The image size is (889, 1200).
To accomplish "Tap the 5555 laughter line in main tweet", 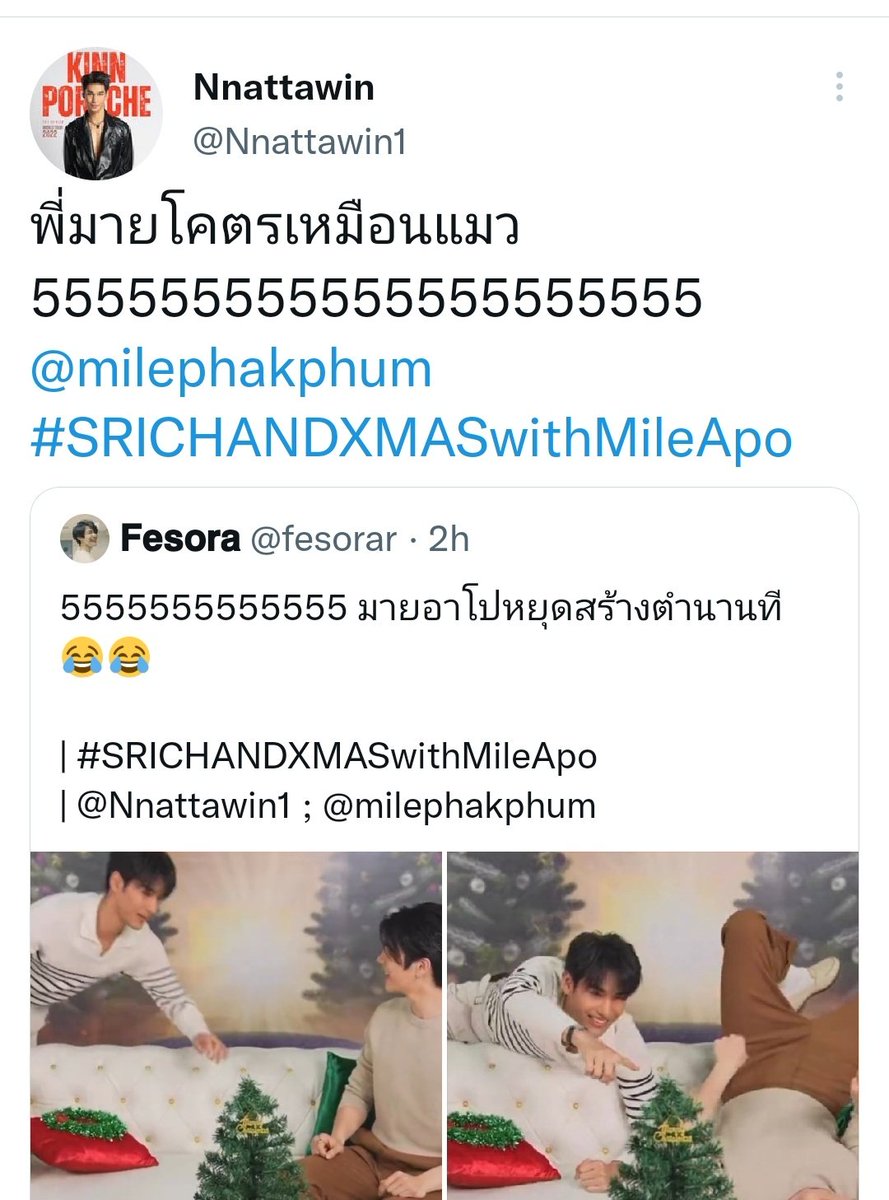I will [366, 299].
